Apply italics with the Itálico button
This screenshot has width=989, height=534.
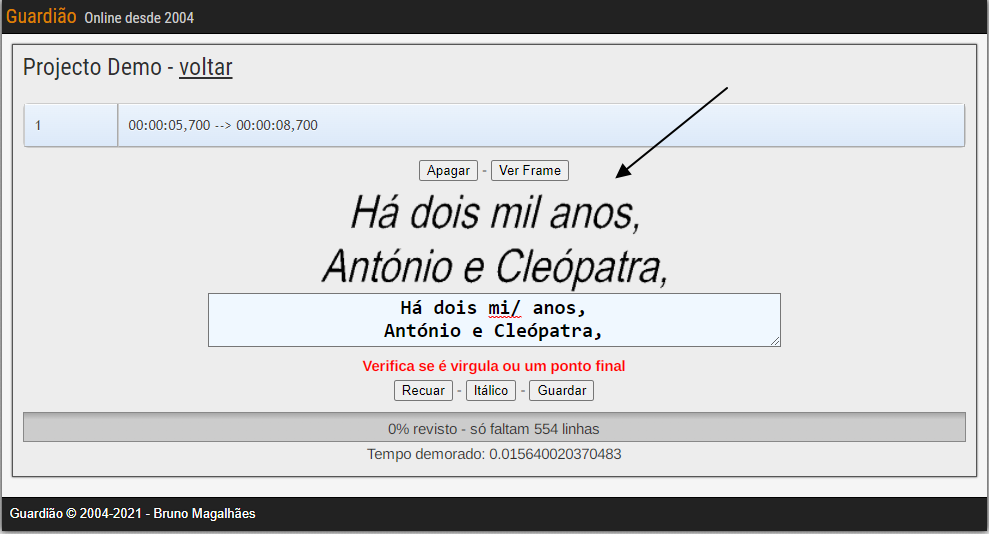coord(490,391)
